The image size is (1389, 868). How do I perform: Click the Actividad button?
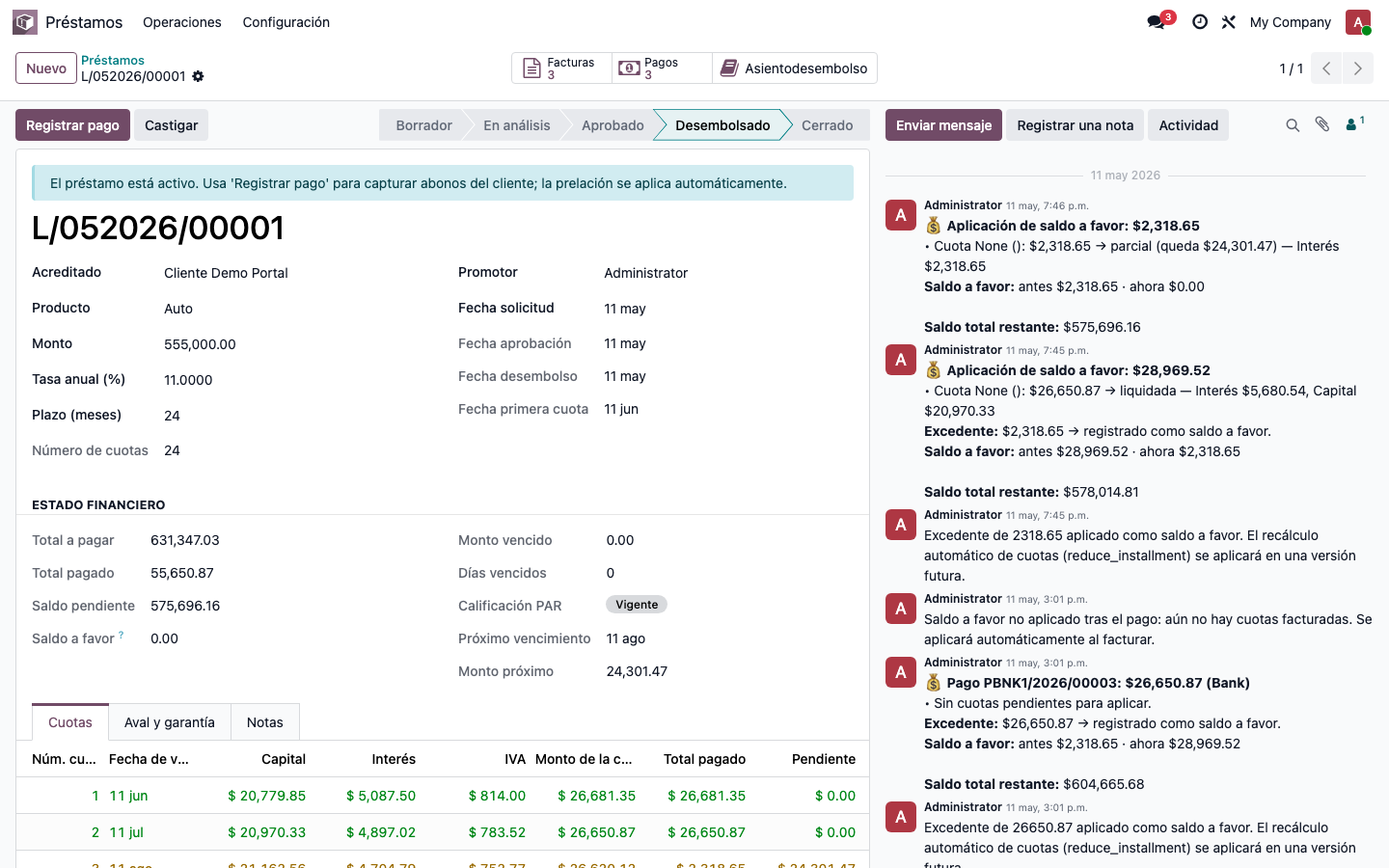click(1188, 125)
